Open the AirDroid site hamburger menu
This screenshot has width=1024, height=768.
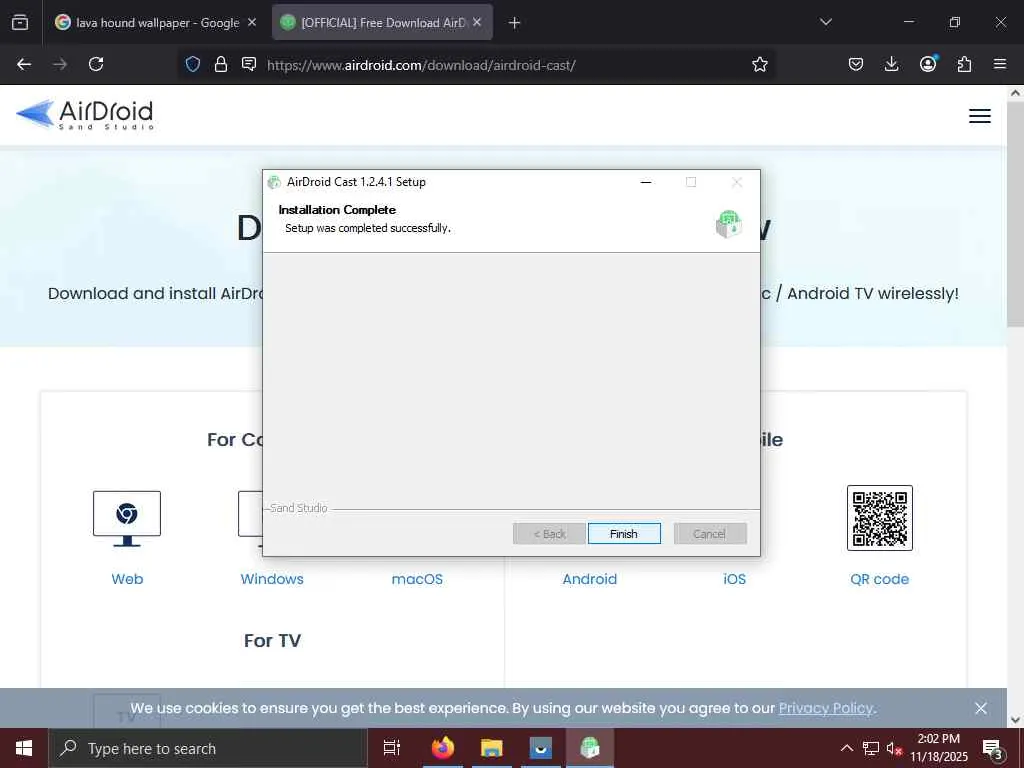(980, 116)
